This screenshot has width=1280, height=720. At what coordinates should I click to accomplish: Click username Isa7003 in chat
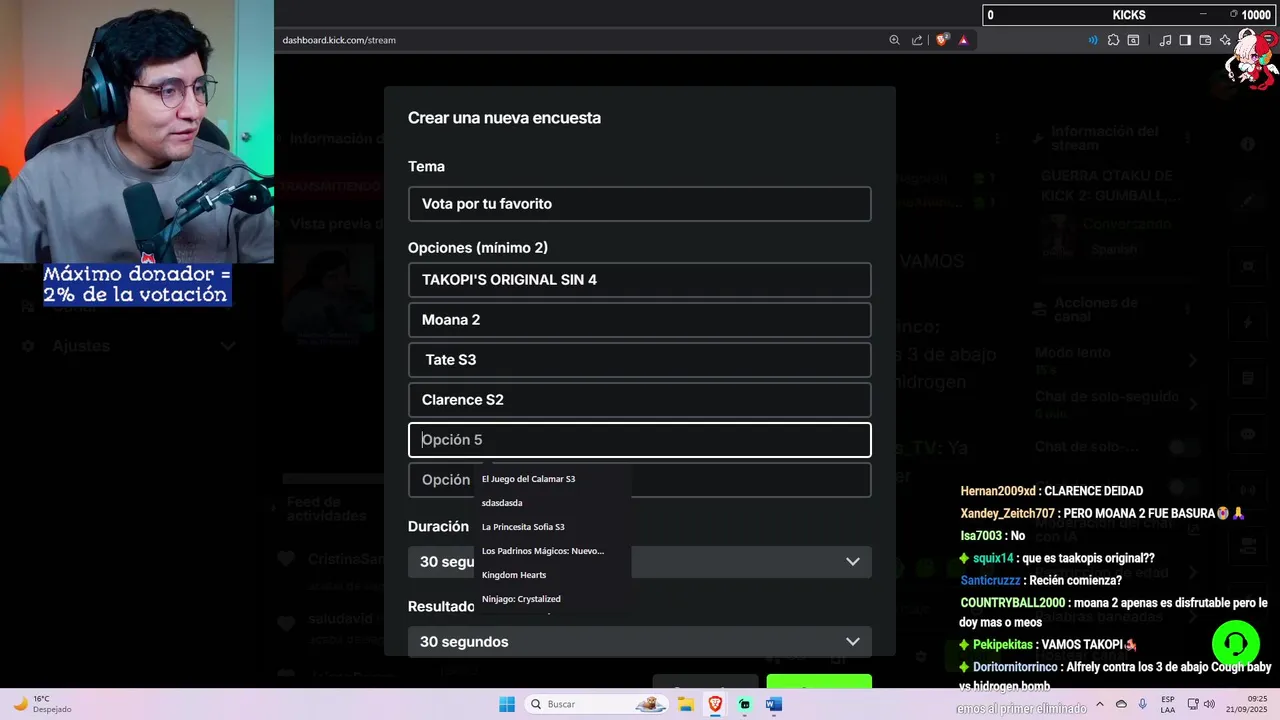pos(979,535)
